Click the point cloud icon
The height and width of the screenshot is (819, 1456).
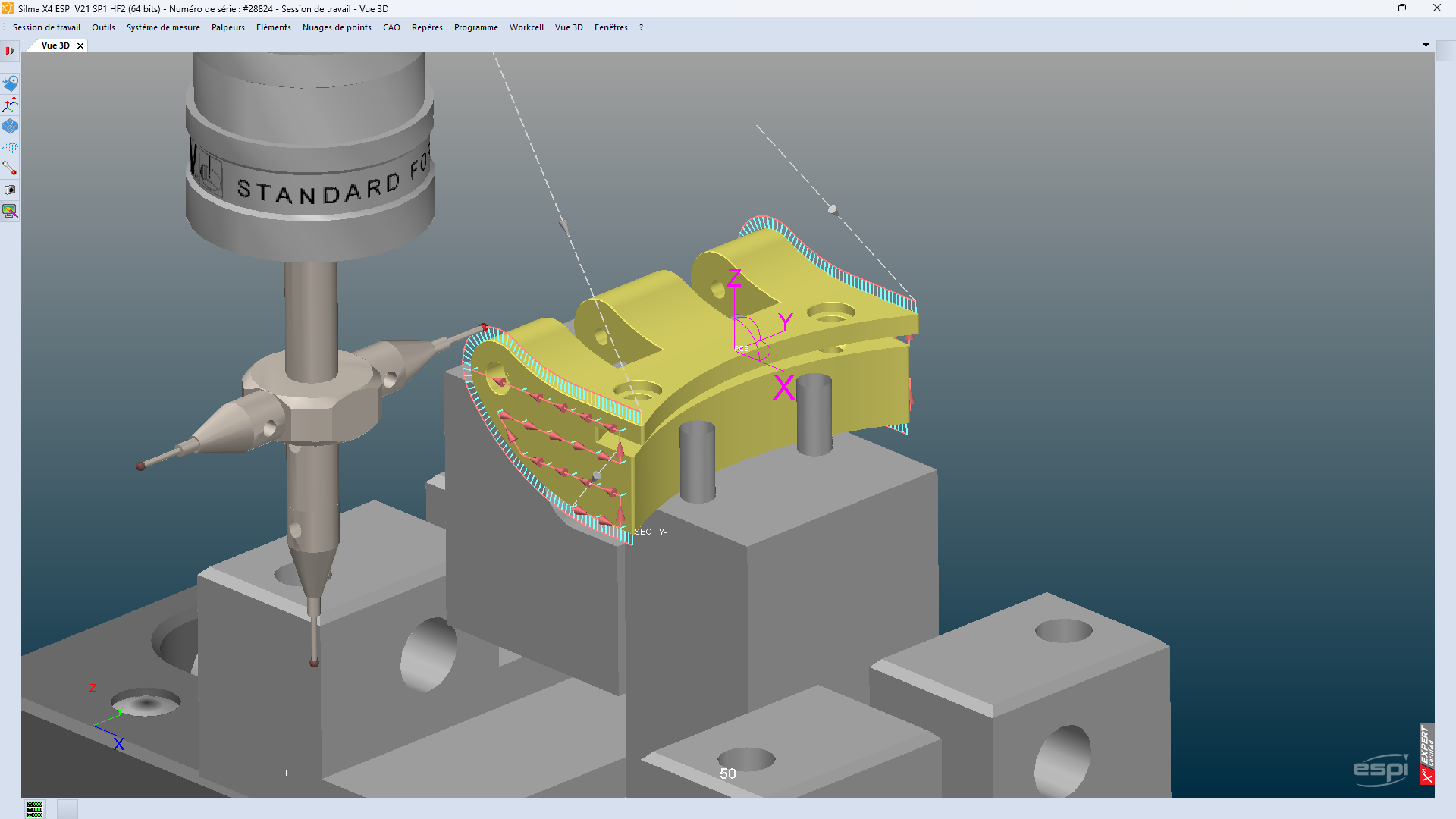tap(10, 147)
